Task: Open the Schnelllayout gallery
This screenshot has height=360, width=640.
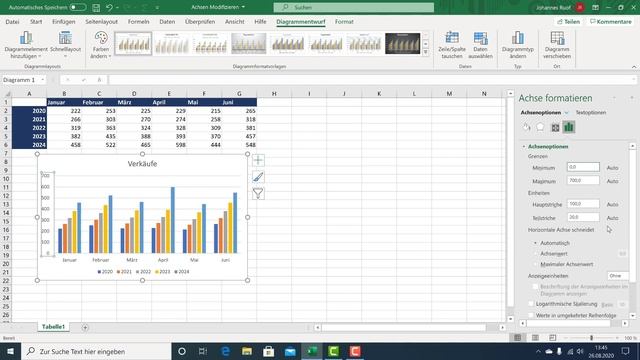Action: pyautogui.click(x=65, y=45)
